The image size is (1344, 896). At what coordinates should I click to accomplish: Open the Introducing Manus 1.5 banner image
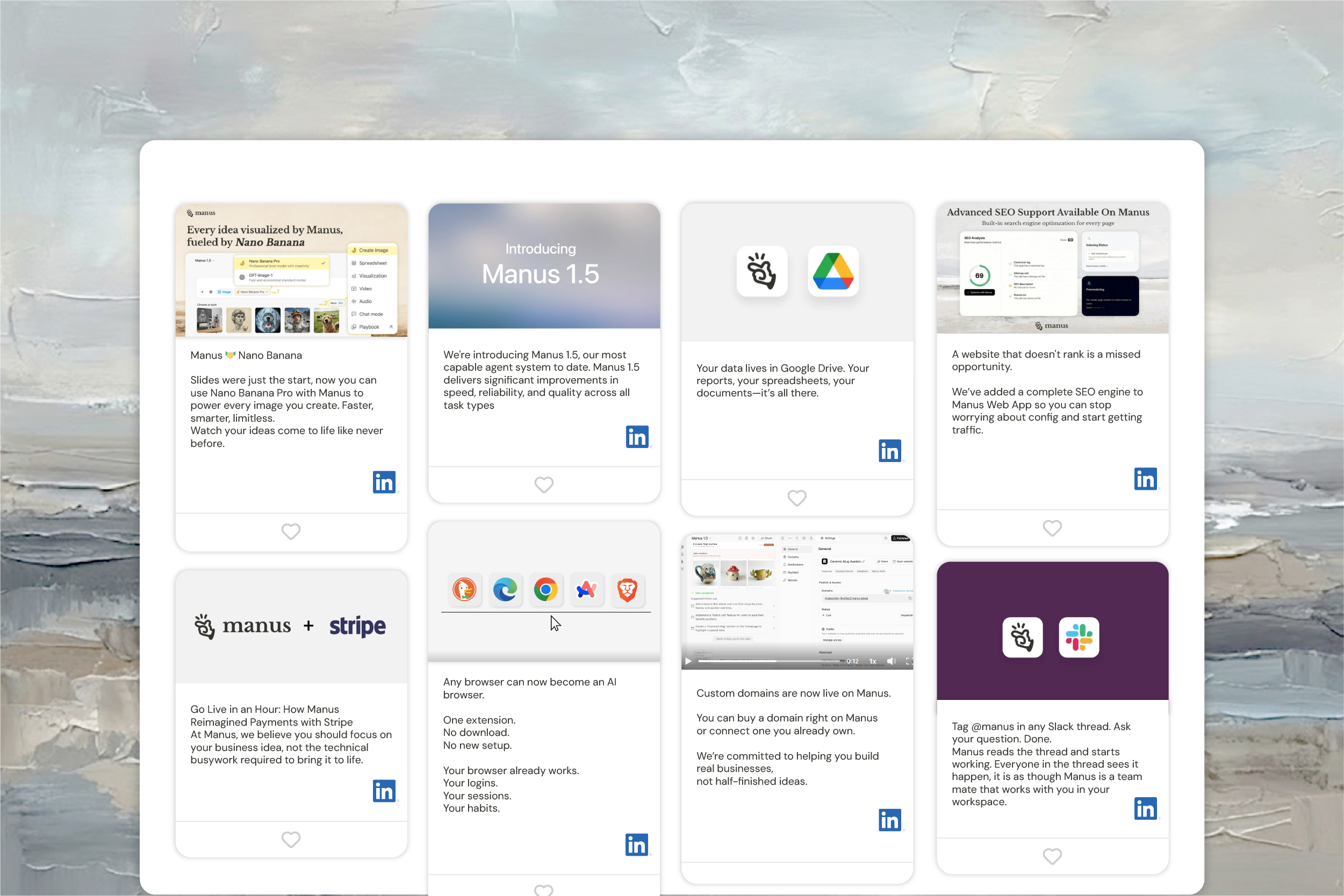click(544, 266)
